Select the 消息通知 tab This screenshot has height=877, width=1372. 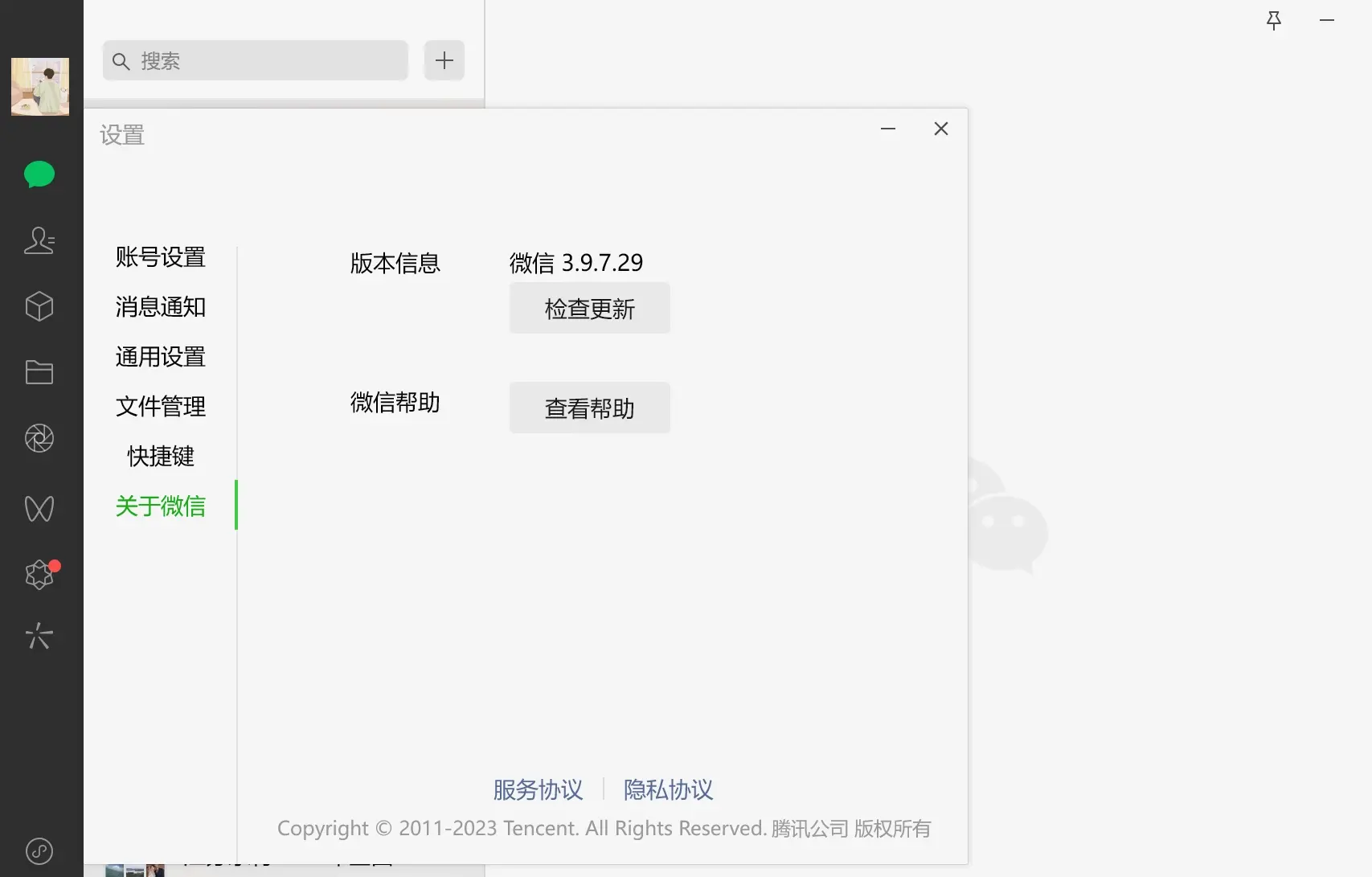click(161, 307)
